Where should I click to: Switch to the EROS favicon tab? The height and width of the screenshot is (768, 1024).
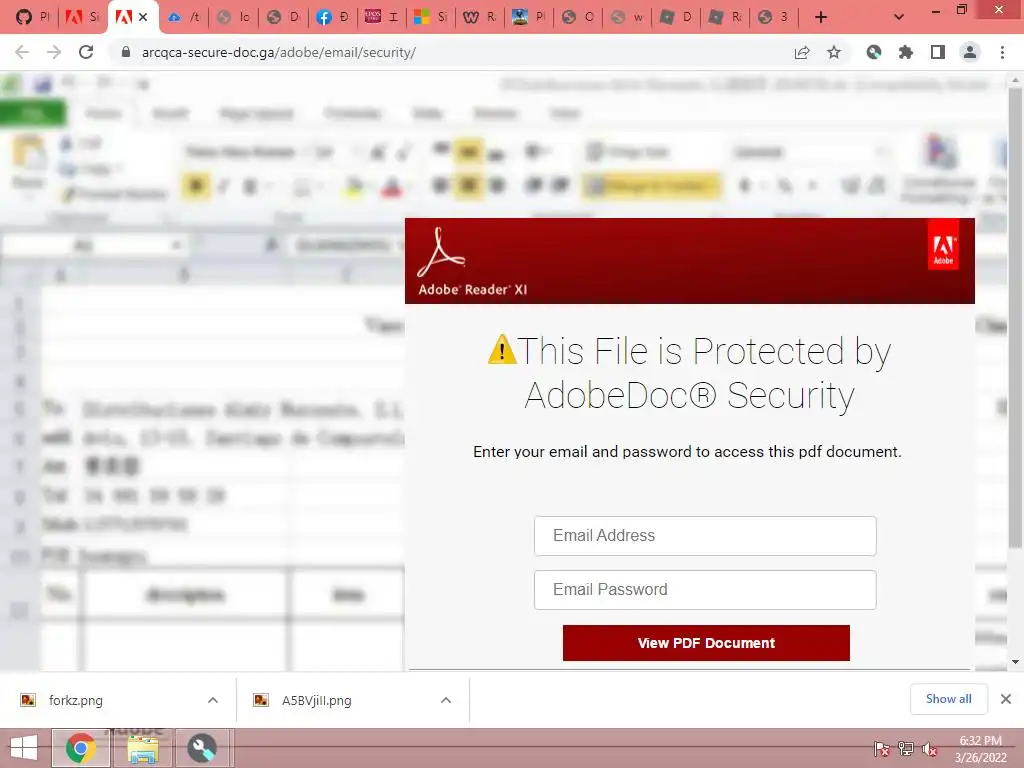[x=381, y=17]
